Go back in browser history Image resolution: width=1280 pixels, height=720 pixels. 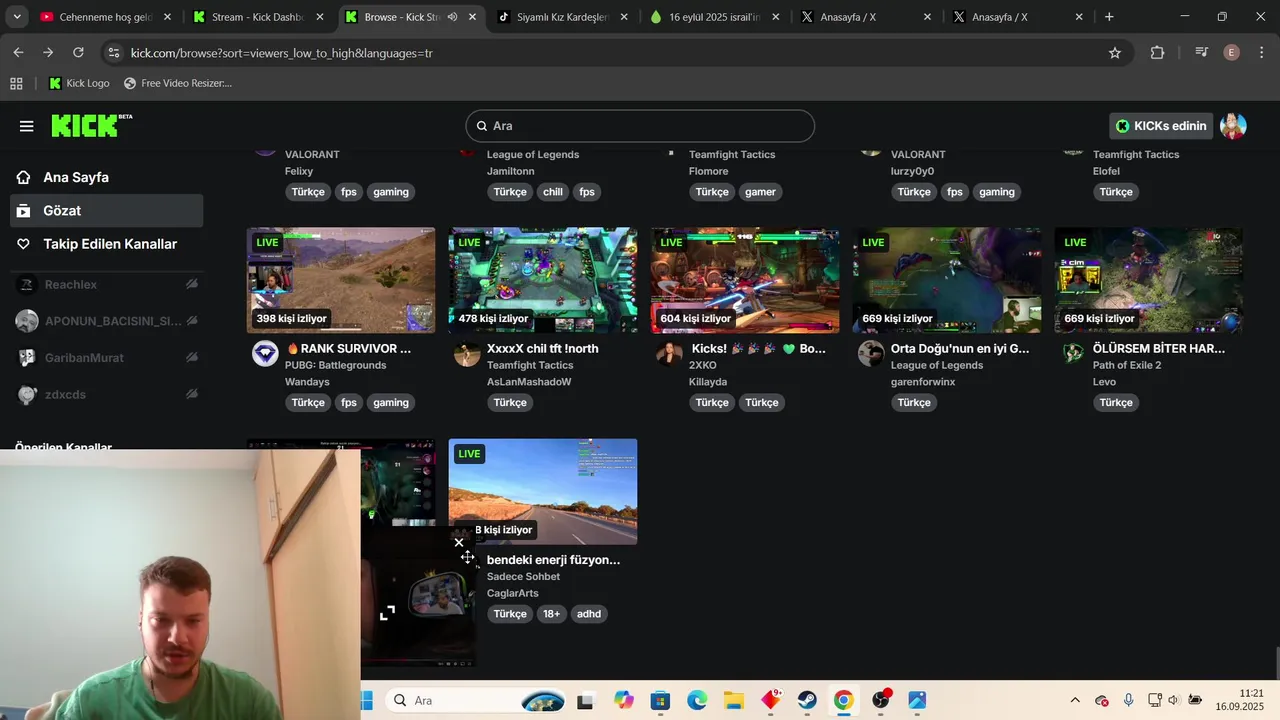click(x=19, y=53)
